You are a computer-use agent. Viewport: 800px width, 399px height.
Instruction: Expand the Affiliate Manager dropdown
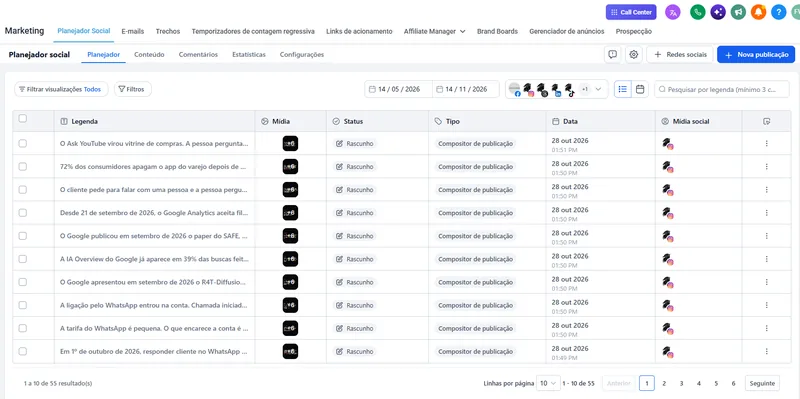(x=434, y=31)
